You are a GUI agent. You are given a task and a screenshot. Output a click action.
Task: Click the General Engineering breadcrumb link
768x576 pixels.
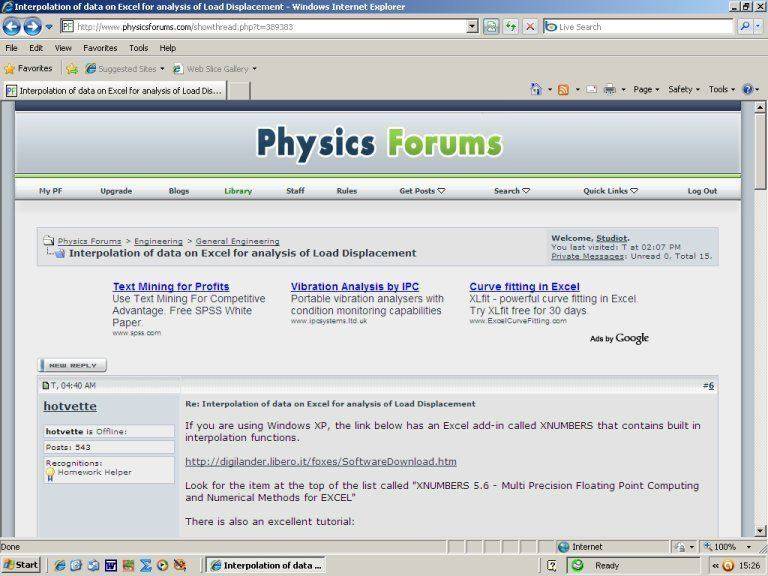click(x=238, y=241)
